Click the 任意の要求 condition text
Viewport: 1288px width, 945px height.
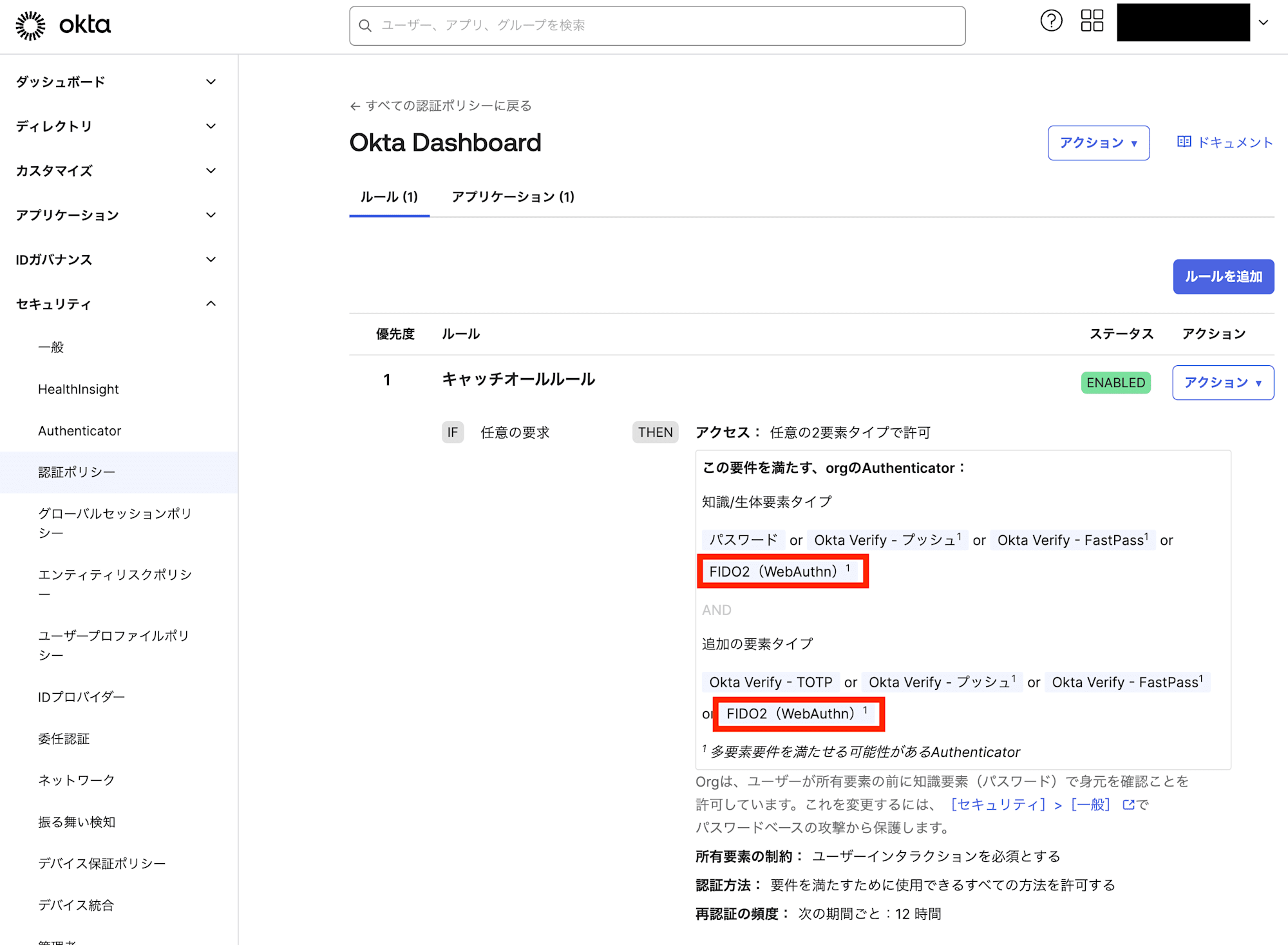point(515,432)
